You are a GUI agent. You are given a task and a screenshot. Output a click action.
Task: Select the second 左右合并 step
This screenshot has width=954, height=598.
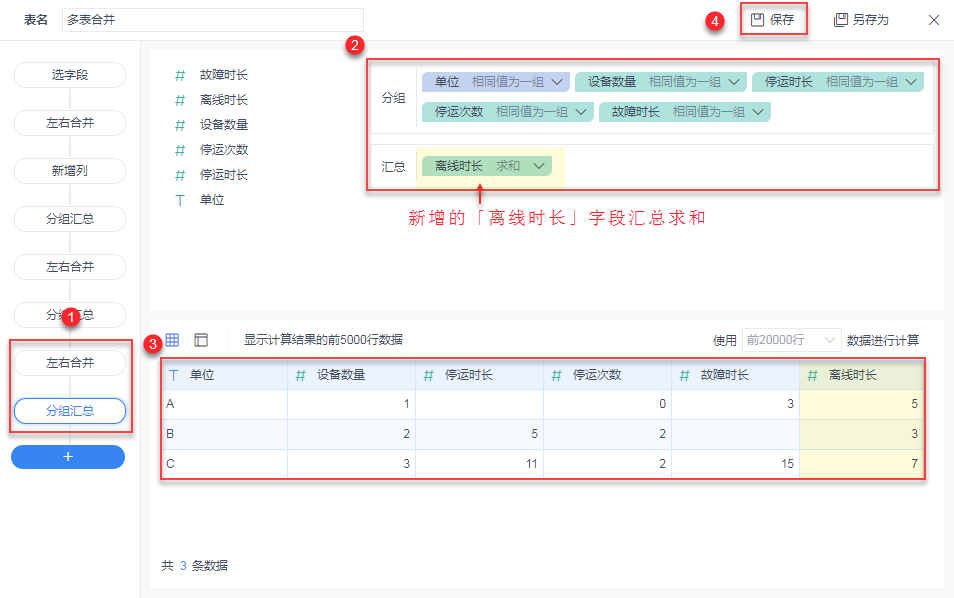coord(70,267)
